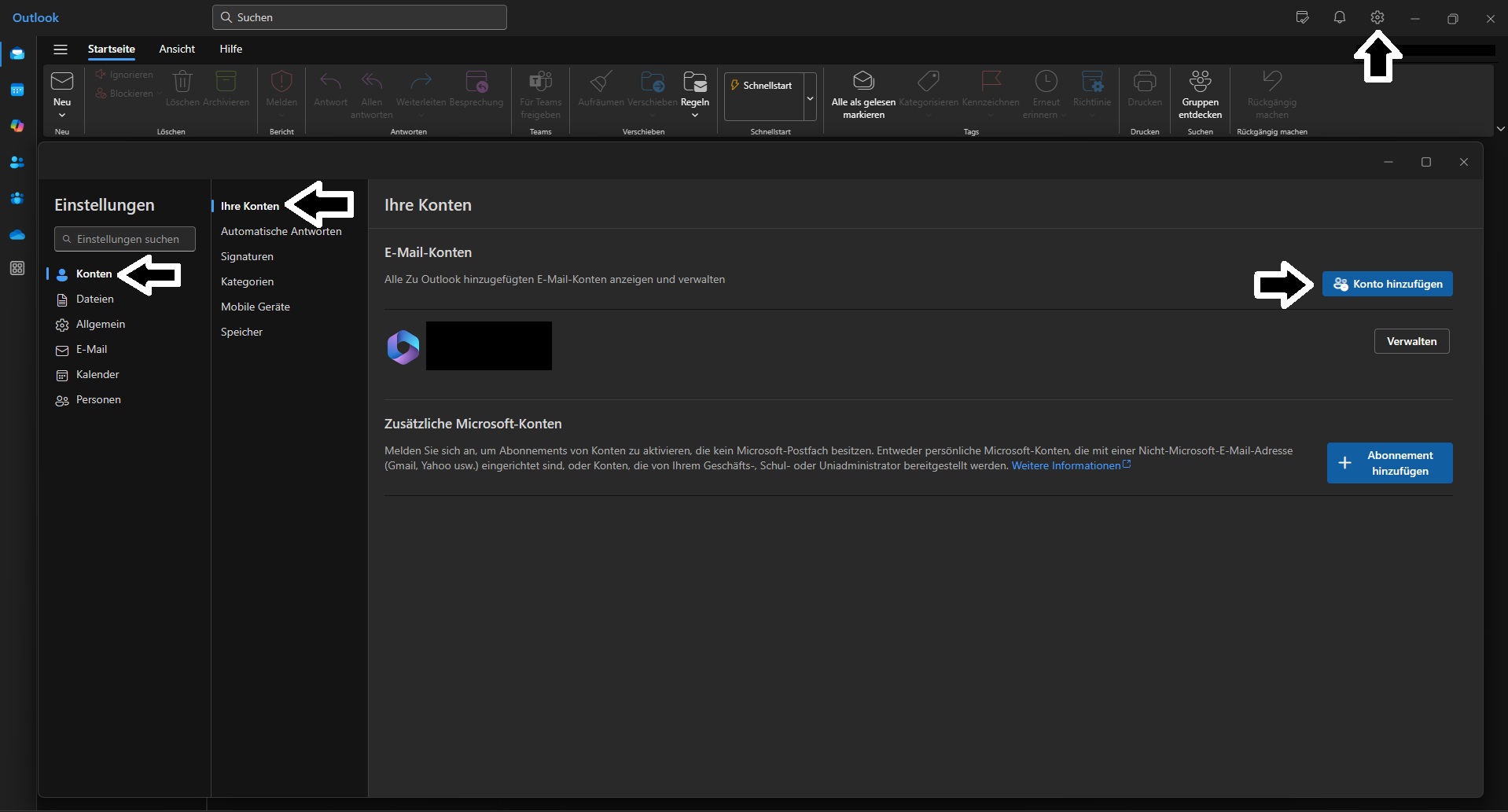Expand the 'Neu' mail dropdown
The height and width of the screenshot is (812, 1508).
62,116
